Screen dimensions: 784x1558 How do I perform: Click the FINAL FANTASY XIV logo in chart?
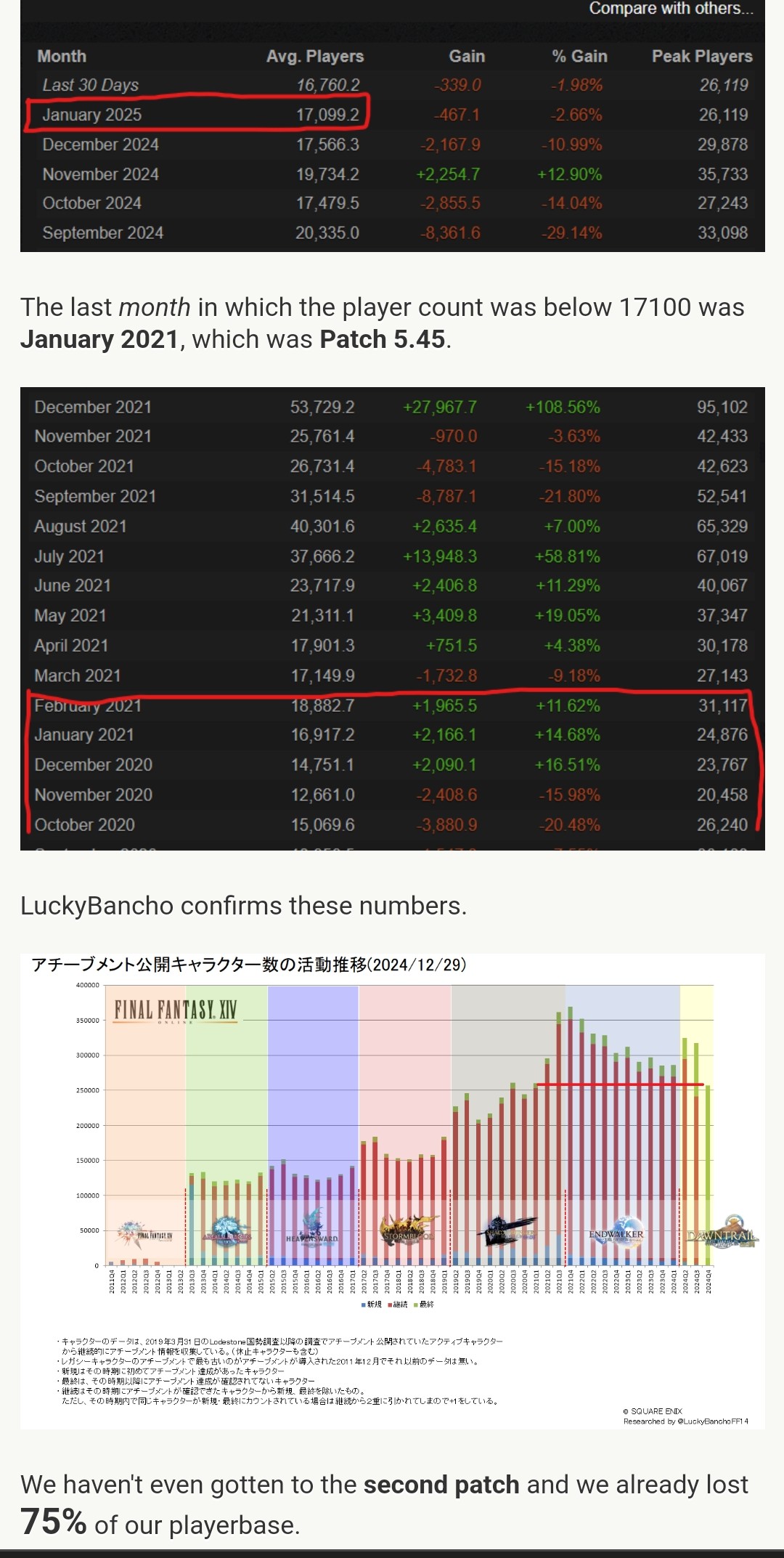click(175, 1010)
